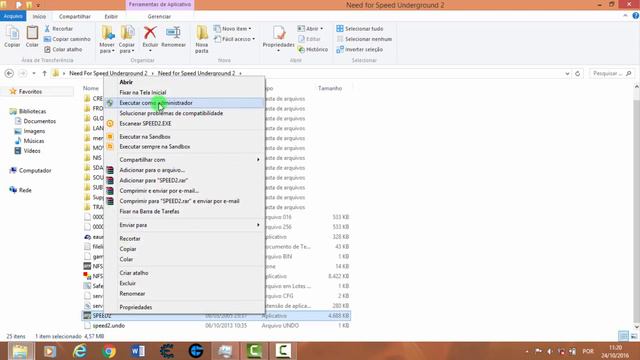Choose Executar sempre na Sandbox
This screenshot has width=640, height=360.
(x=184, y=147)
